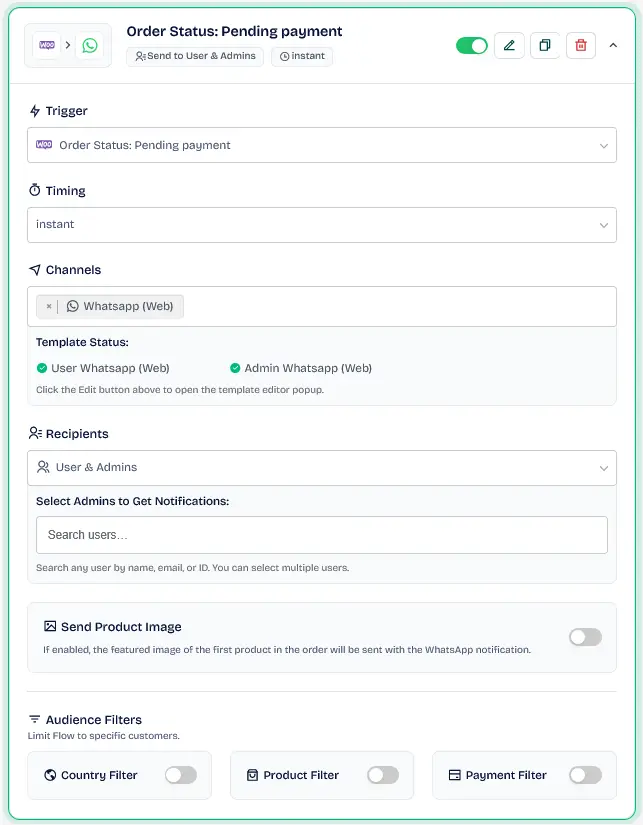Click the User Whatsapp (Web) status checkmark

pos(42,368)
